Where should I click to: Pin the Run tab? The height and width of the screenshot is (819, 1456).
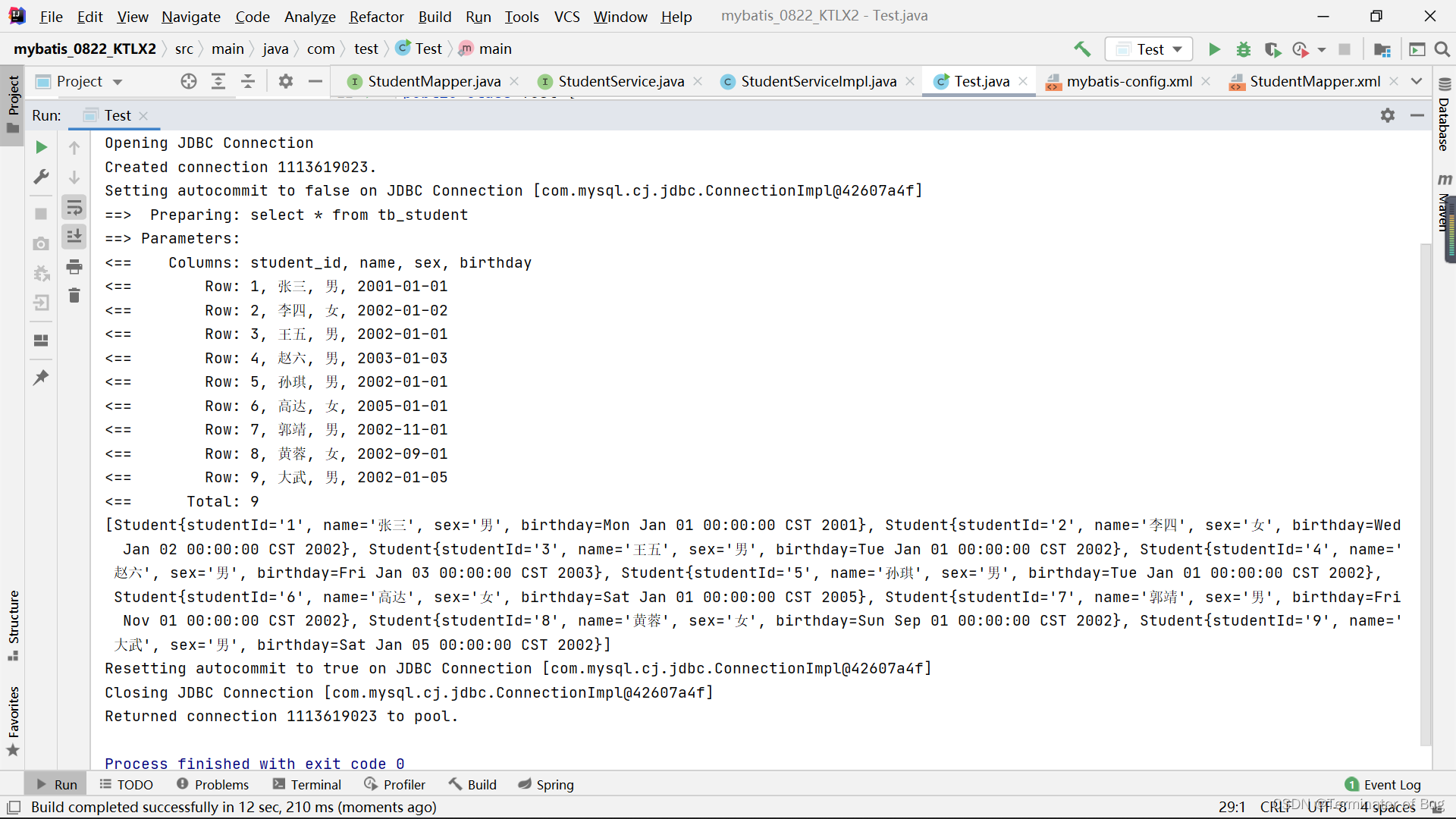tap(42, 377)
